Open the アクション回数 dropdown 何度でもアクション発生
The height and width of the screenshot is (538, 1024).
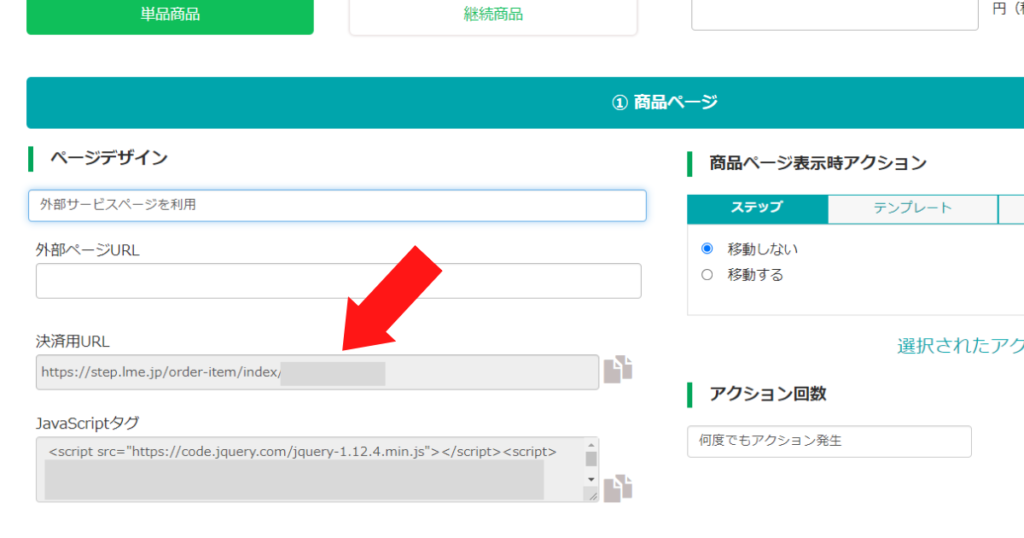pos(829,441)
